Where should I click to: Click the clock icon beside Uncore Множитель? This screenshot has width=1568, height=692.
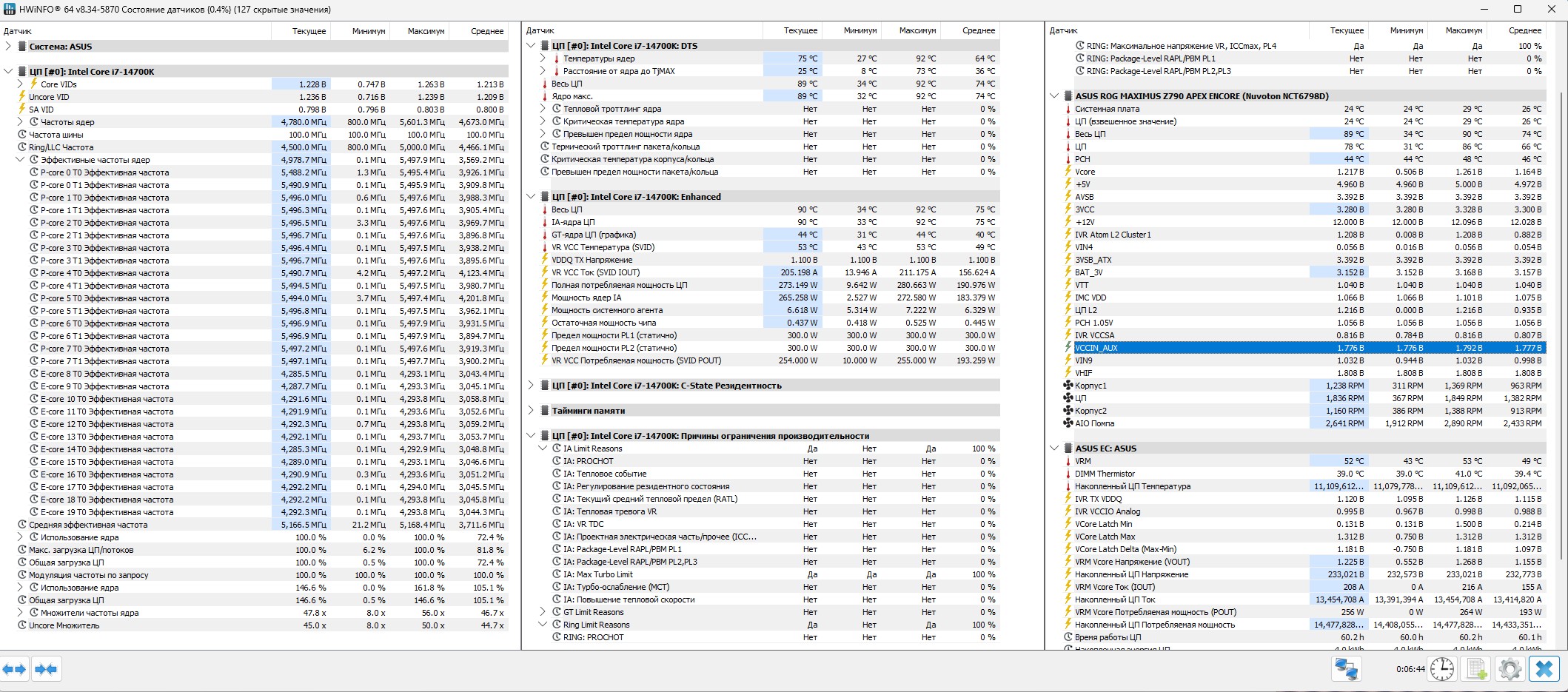tap(22, 625)
